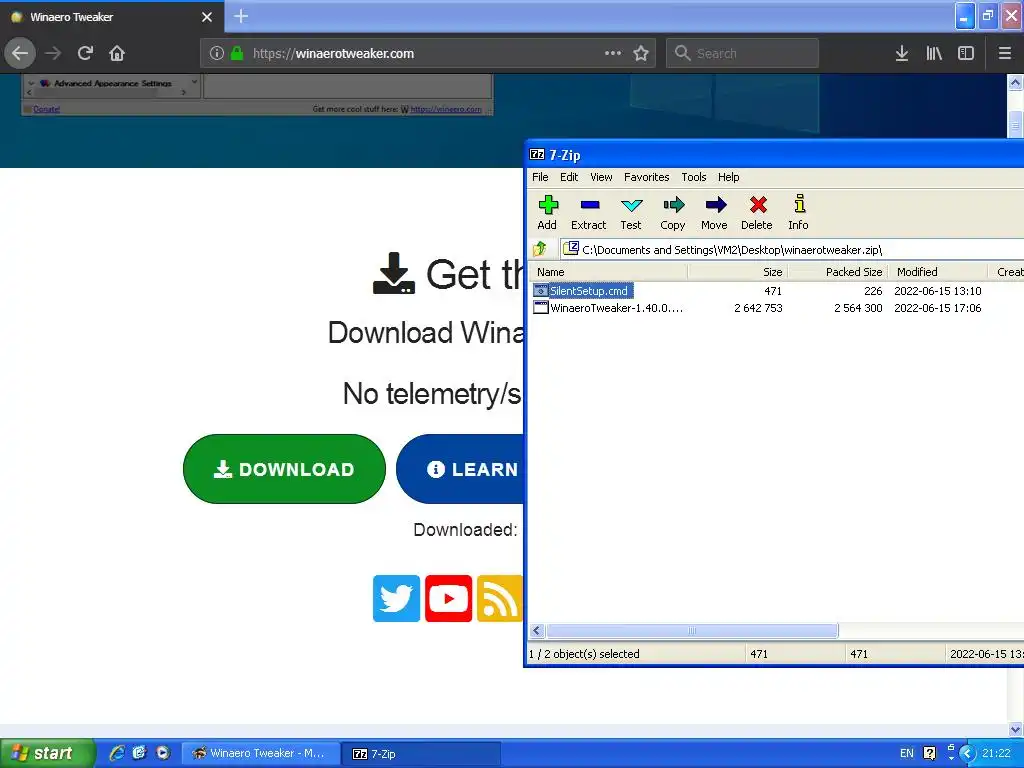Click 7-Zip horizontal scrollbar left arrow

pyautogui.click(x=537, y=630)
